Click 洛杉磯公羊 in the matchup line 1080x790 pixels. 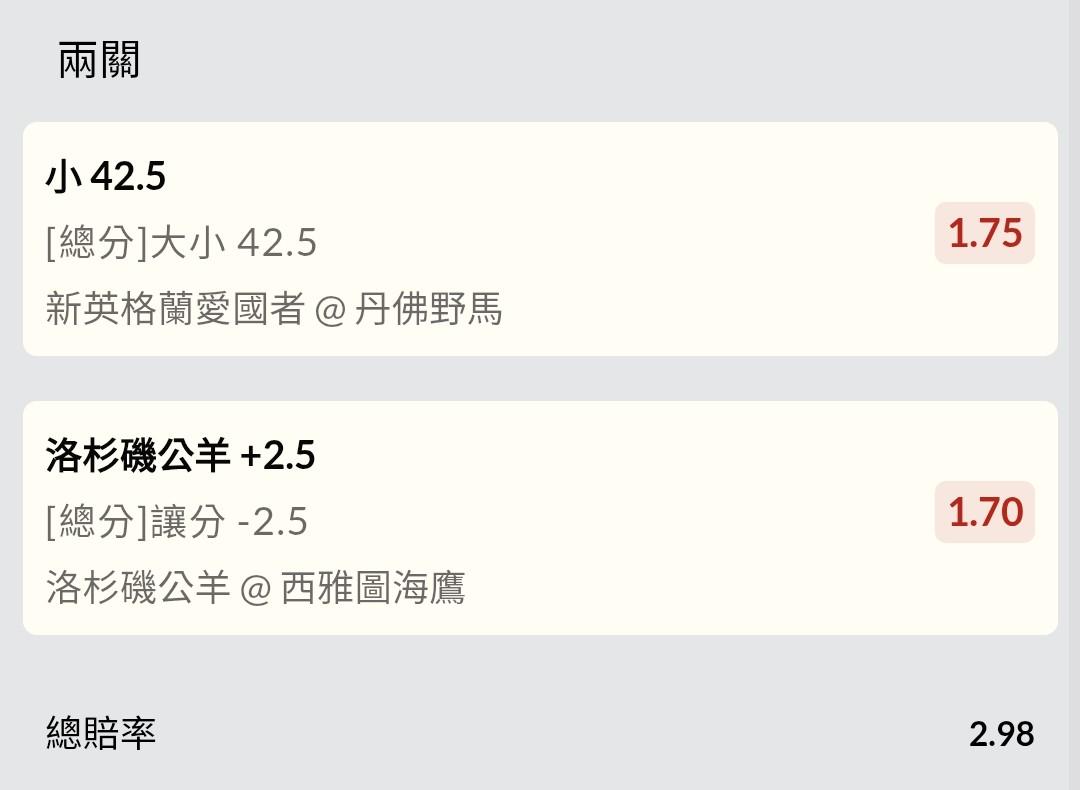(x=138, y=588)
